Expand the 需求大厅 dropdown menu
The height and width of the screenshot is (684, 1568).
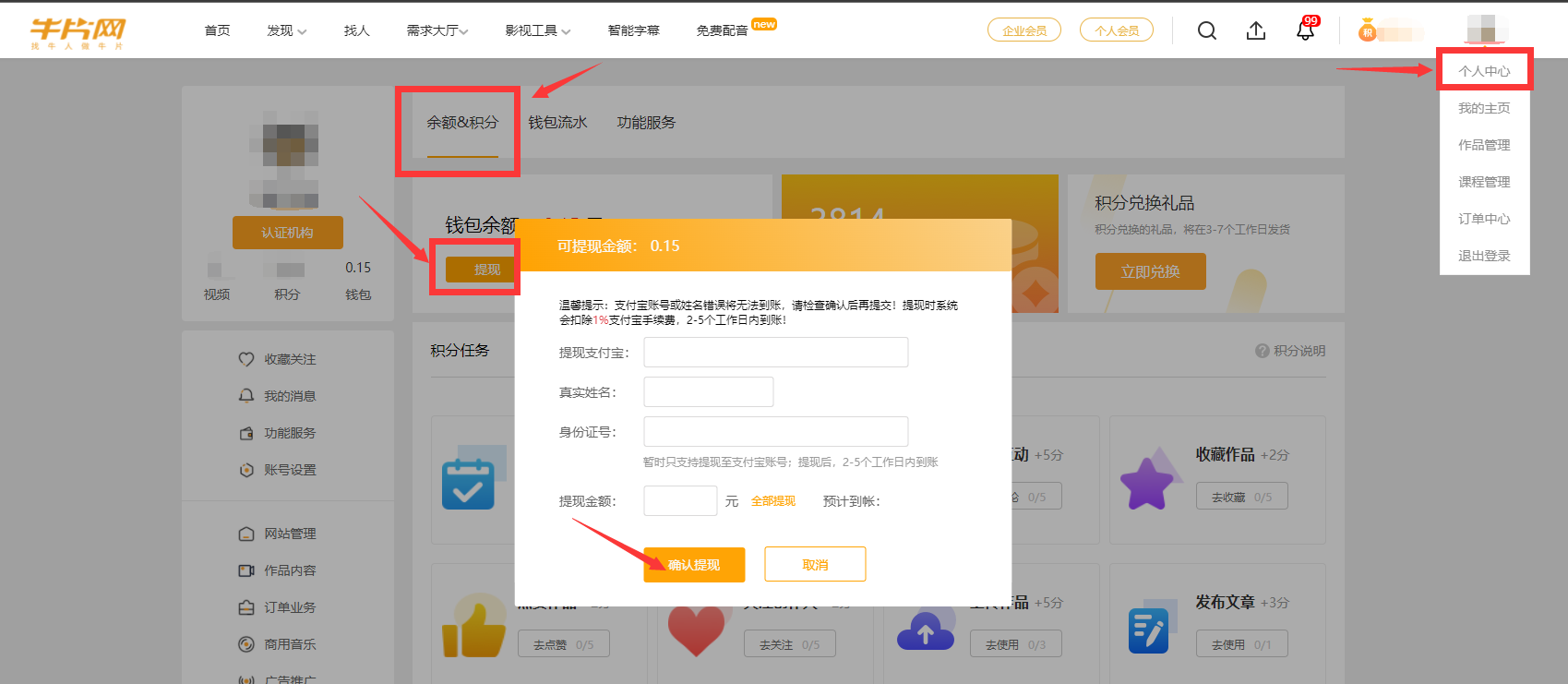(x=437, y=30)
